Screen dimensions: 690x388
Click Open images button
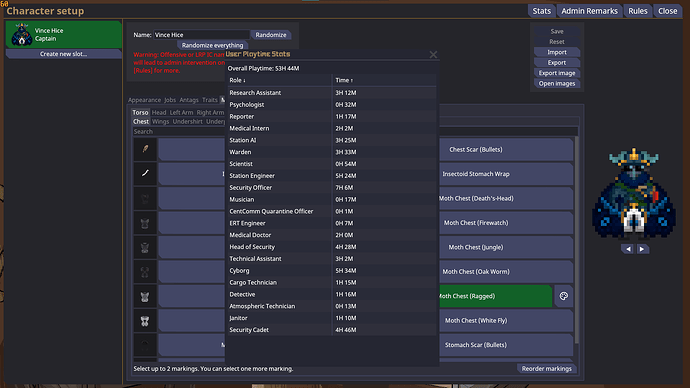pyautogui.click(x=557, y=84)
